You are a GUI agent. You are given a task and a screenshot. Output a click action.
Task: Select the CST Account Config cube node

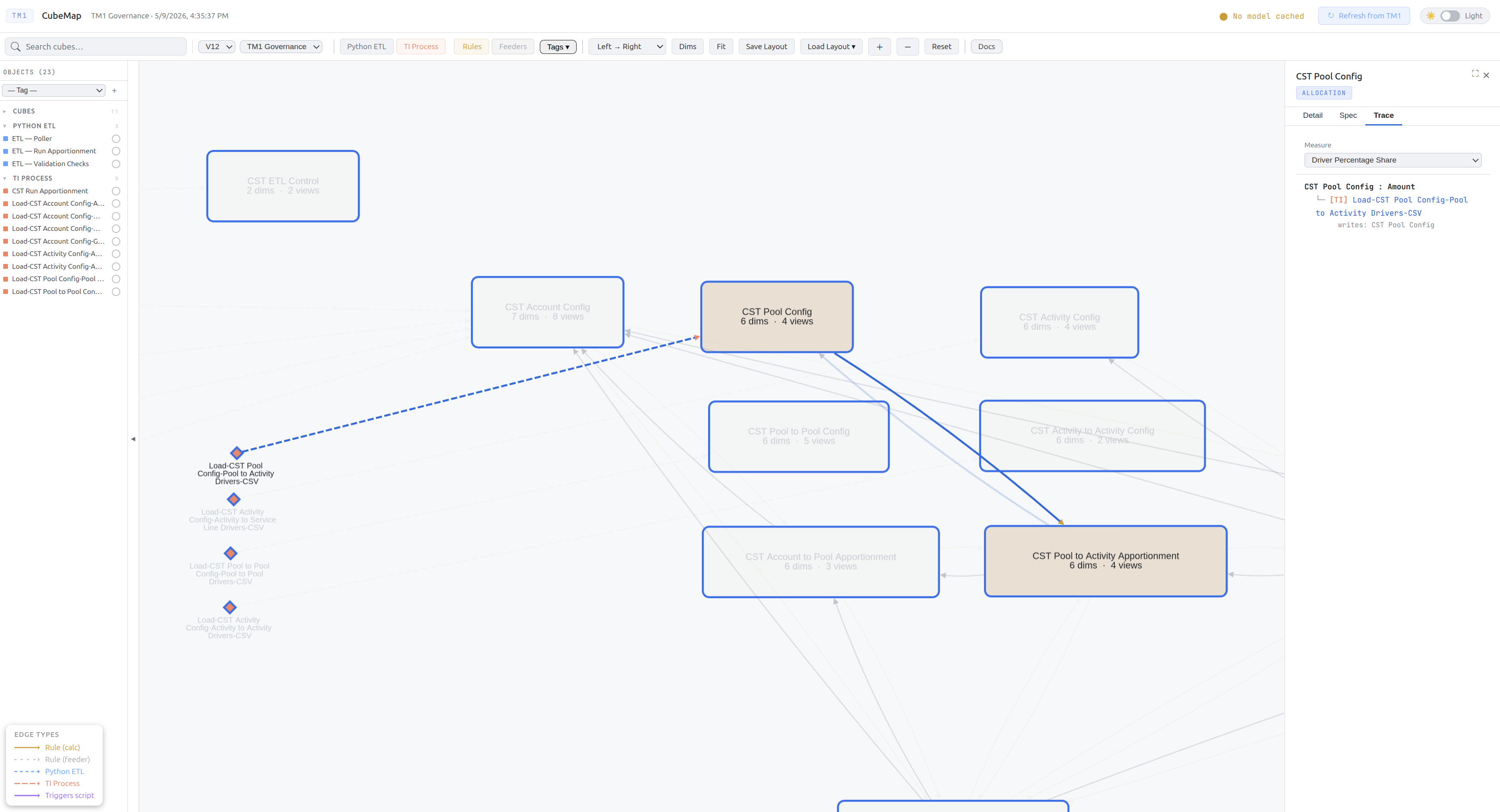coord(547,312)
